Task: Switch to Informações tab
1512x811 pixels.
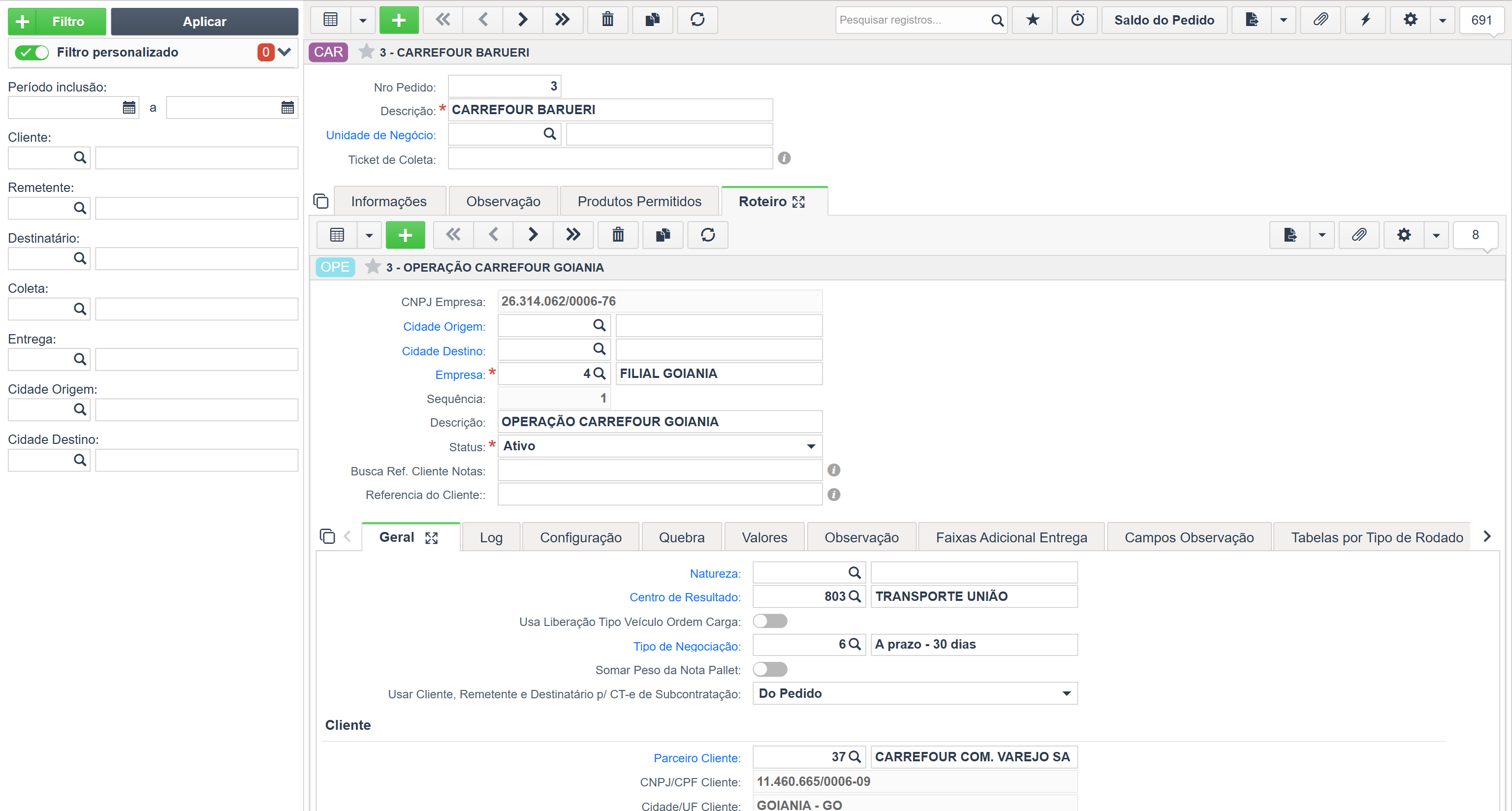Action: click(x=389, y=201)
